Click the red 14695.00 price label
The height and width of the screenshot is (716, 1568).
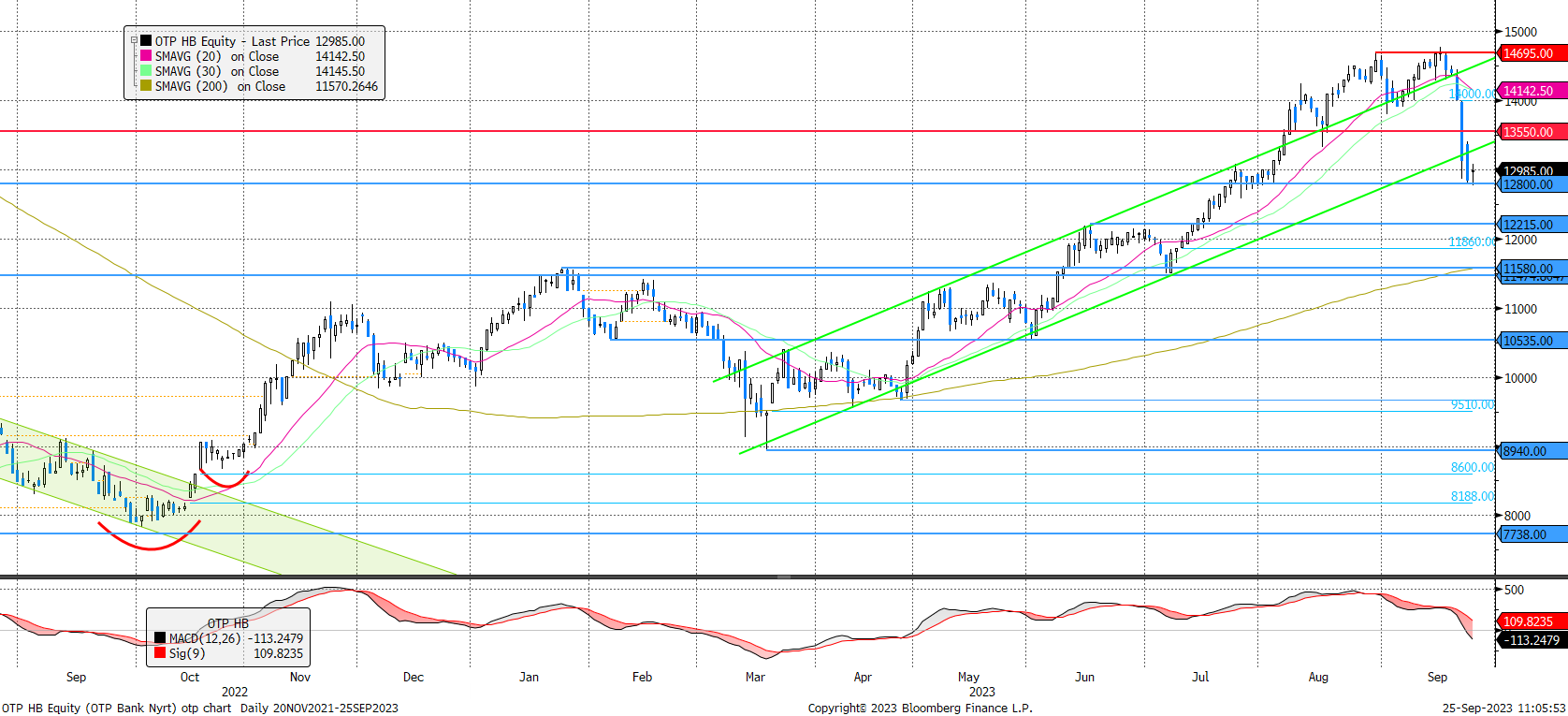(x=1532, y=53)
